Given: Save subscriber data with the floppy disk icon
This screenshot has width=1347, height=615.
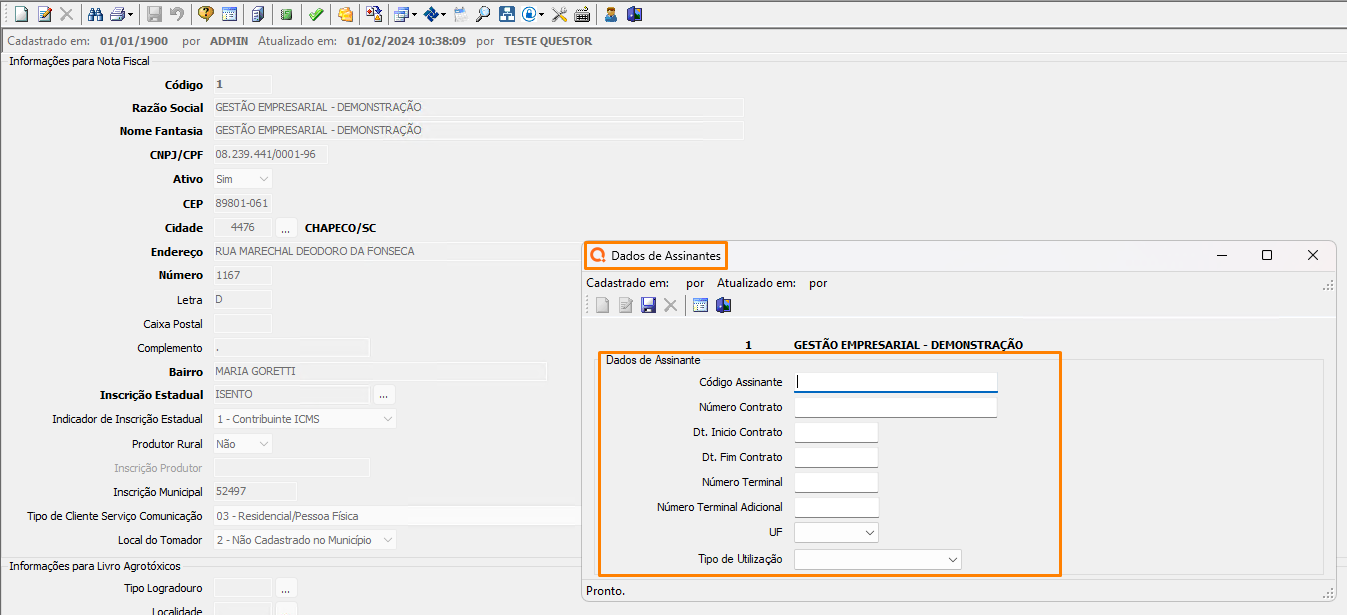Looking at the screenshot, I should (648, 305).
